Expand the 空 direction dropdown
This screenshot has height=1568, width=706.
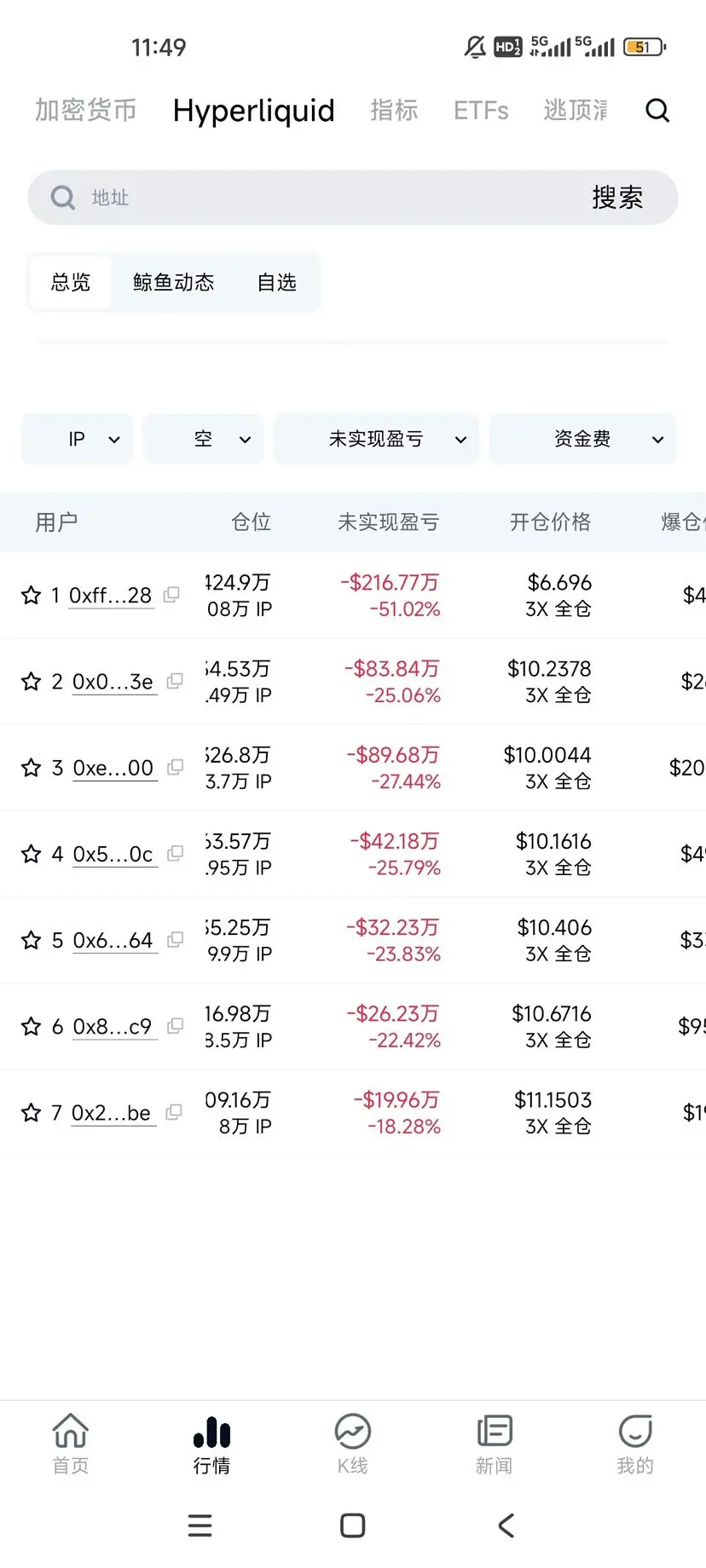point(204,440)
